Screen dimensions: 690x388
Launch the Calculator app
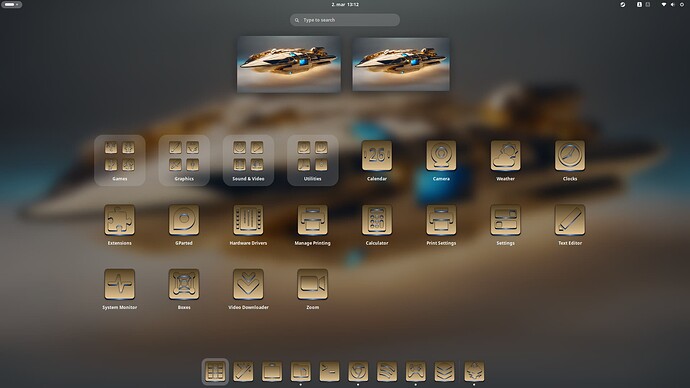point(377,224)
